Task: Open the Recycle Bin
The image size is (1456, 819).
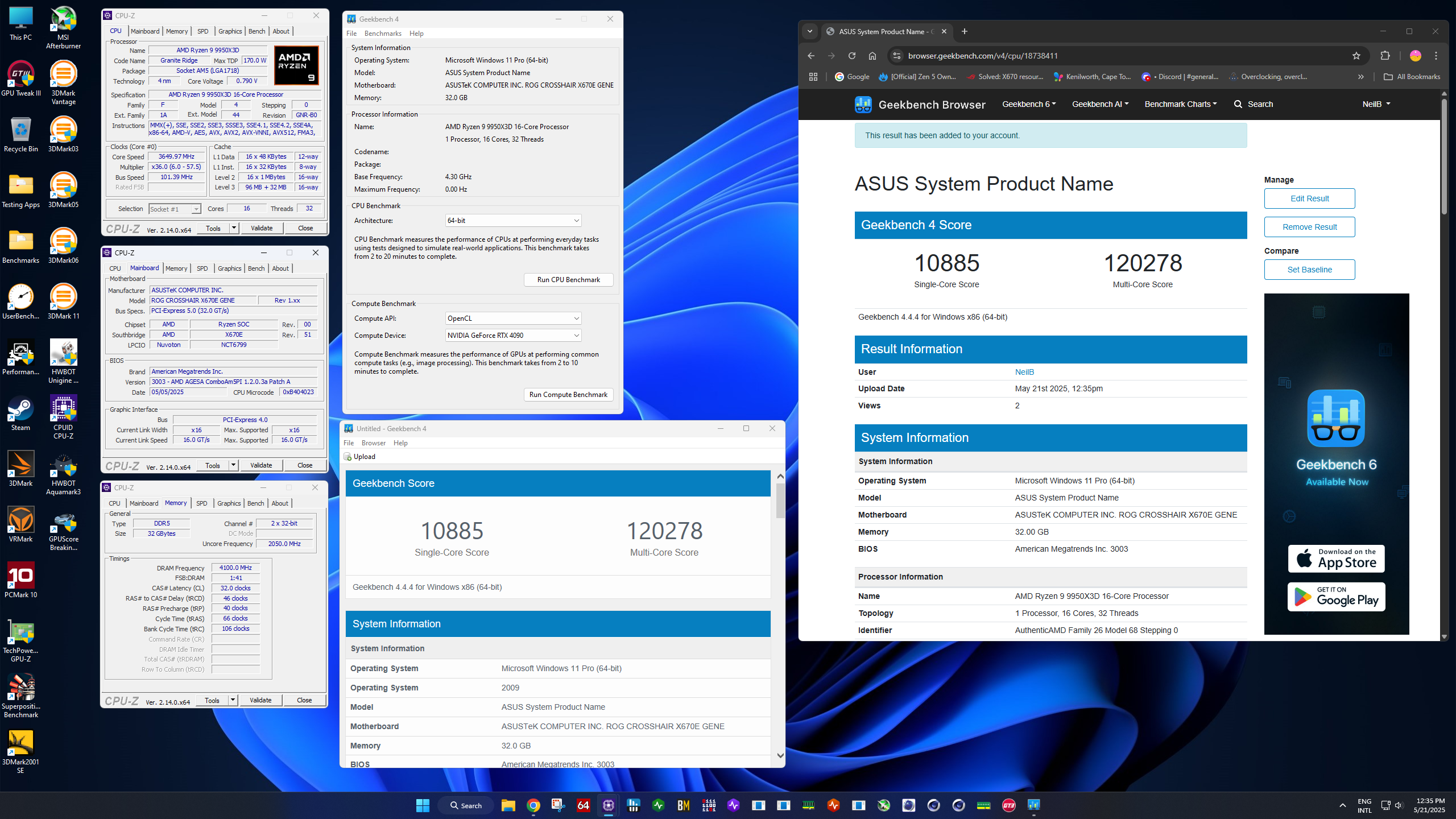Action: pyautogui.click(x=21, y=134)
